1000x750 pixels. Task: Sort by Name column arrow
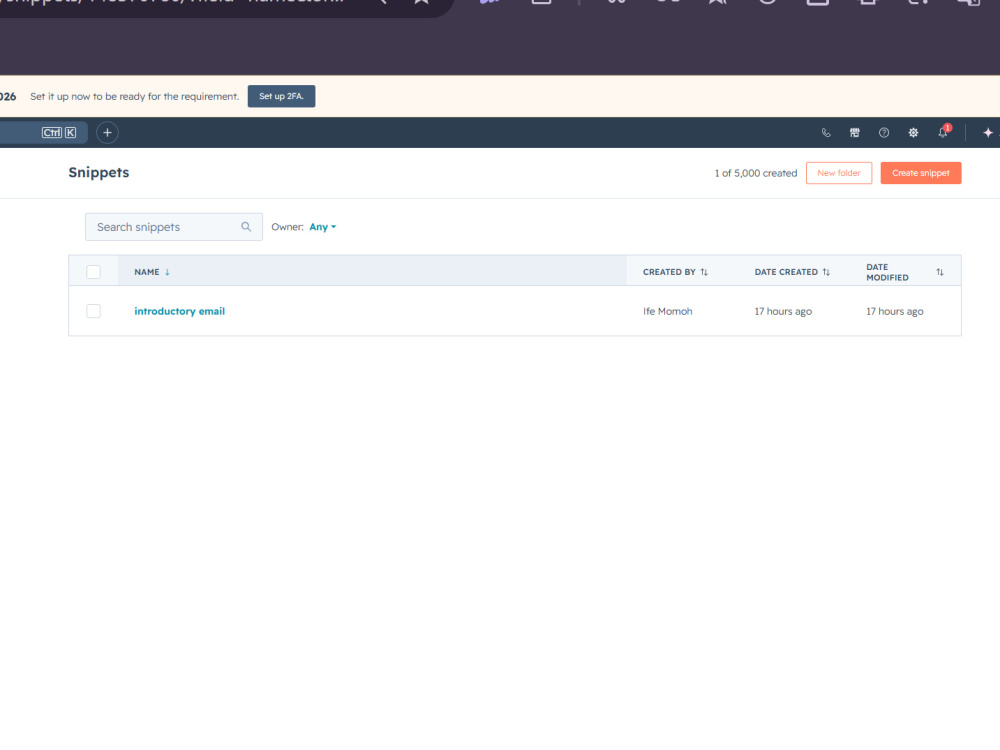pos(167,272)
